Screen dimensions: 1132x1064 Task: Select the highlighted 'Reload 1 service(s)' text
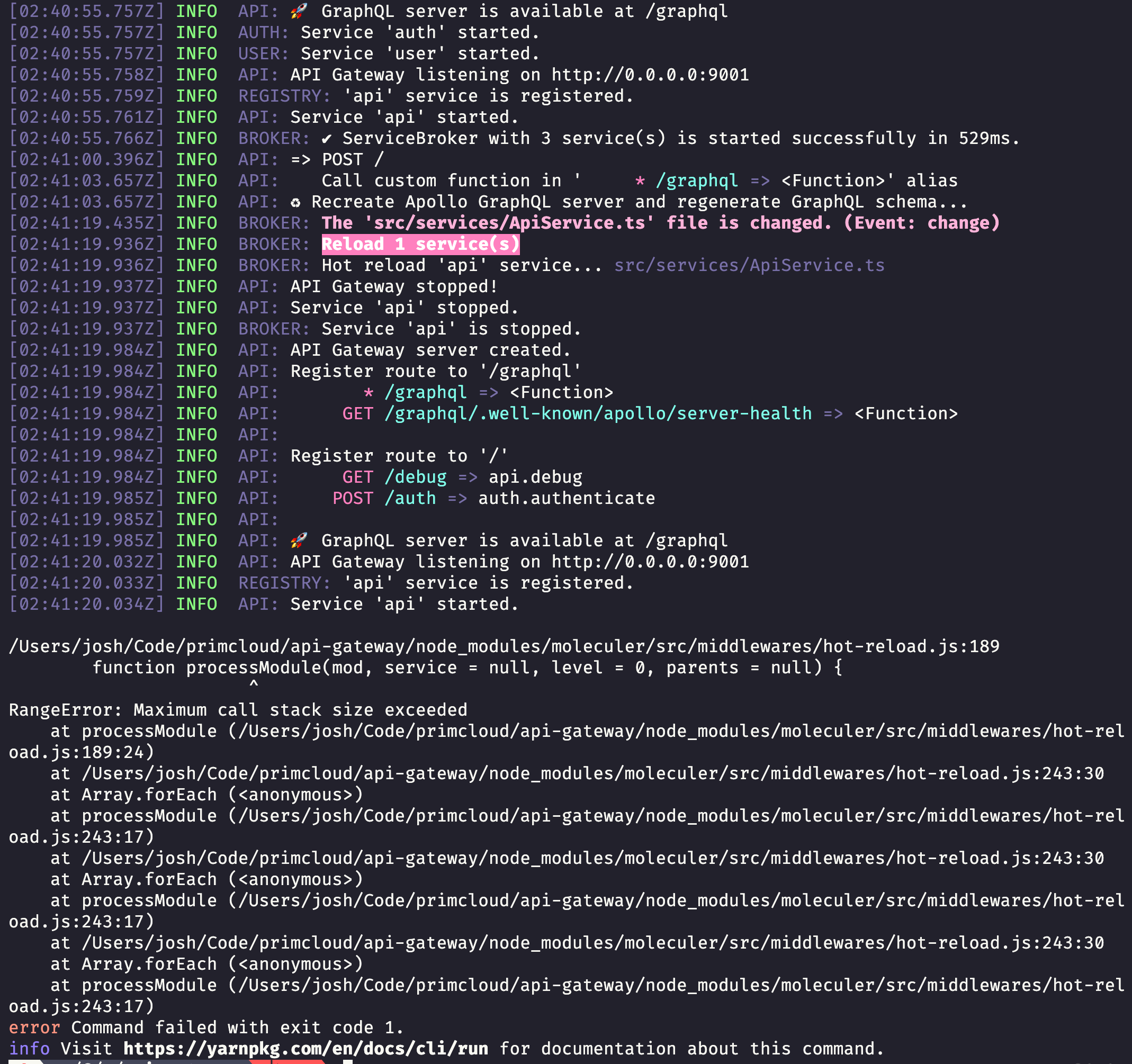(420, 244)
